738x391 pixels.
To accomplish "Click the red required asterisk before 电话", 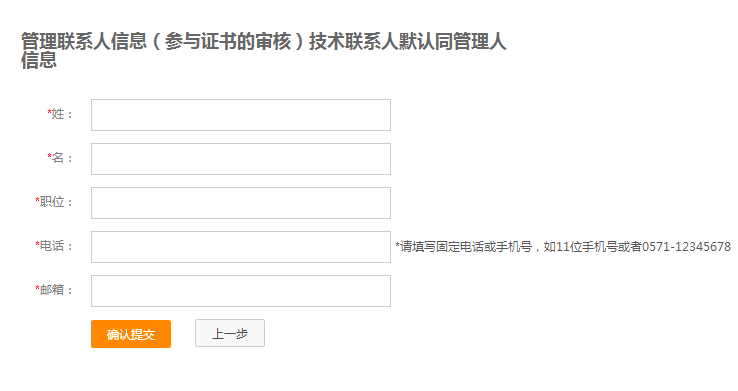I will (37, 244).
